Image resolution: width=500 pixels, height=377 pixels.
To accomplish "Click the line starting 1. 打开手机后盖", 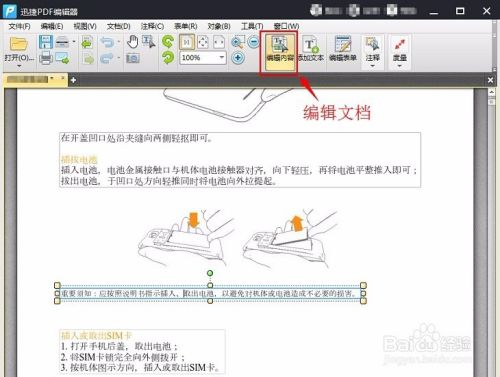I will click(119, 346).
